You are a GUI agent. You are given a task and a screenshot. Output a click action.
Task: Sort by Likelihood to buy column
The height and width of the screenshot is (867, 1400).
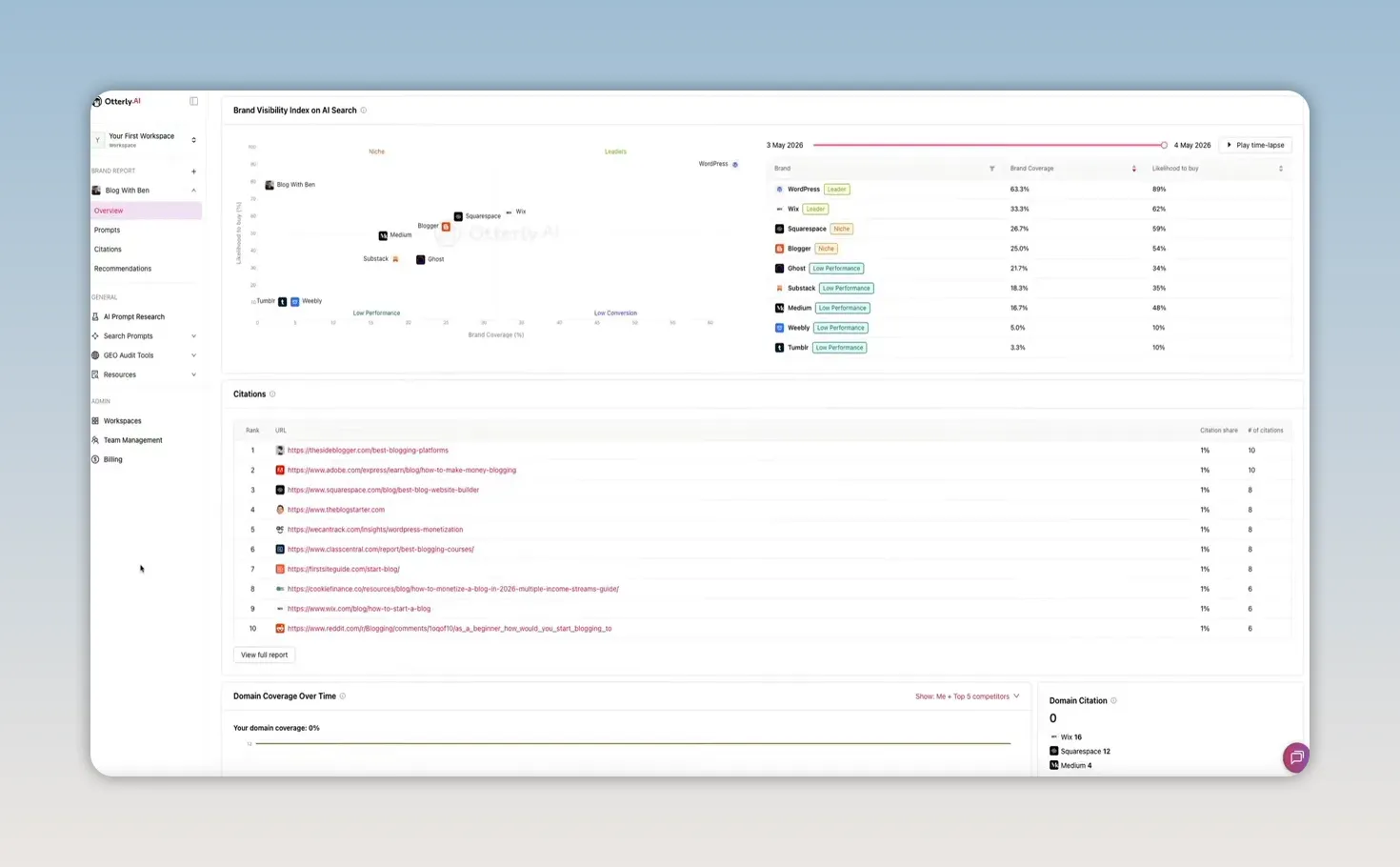pos(1280,169)
